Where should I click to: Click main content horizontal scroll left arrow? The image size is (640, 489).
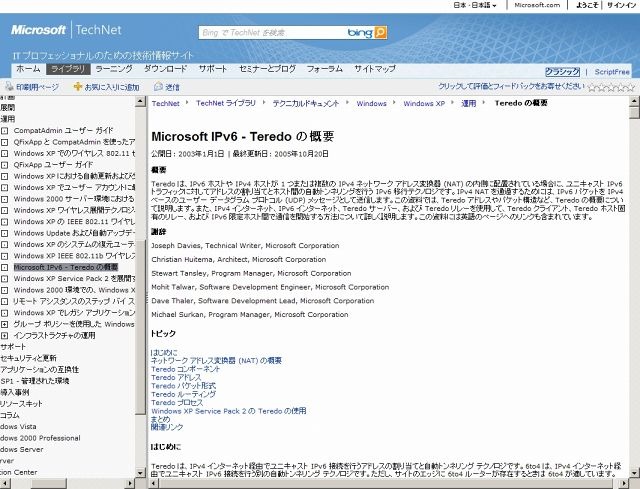pyautogui.click(x=153, y=484)
